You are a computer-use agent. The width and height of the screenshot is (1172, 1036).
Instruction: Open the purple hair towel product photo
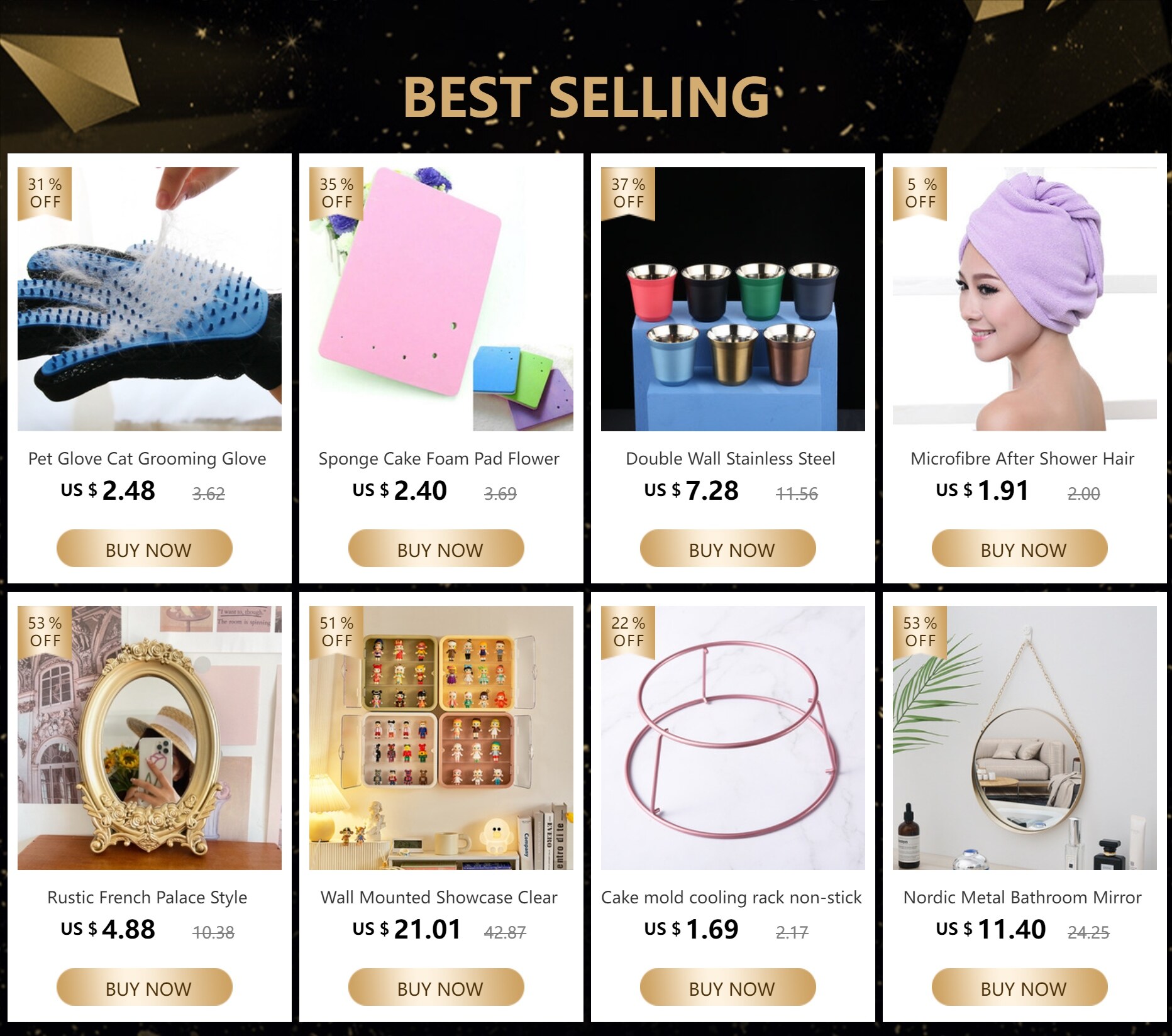(1025, 299)
